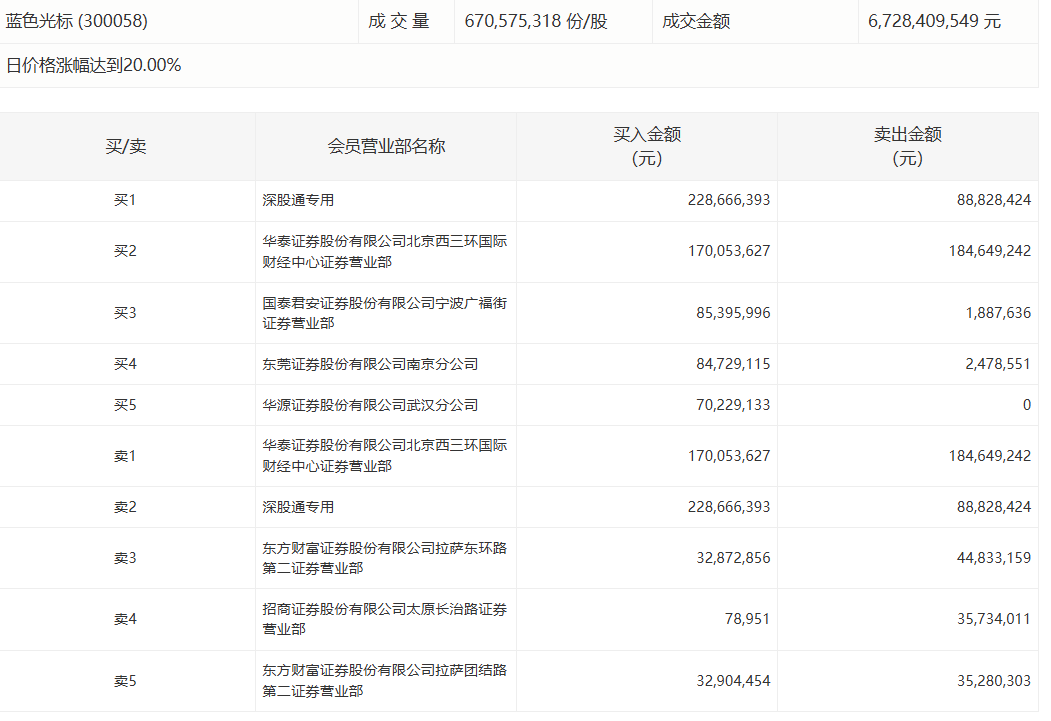Click the 卖出金额 (元) column header

908,147
